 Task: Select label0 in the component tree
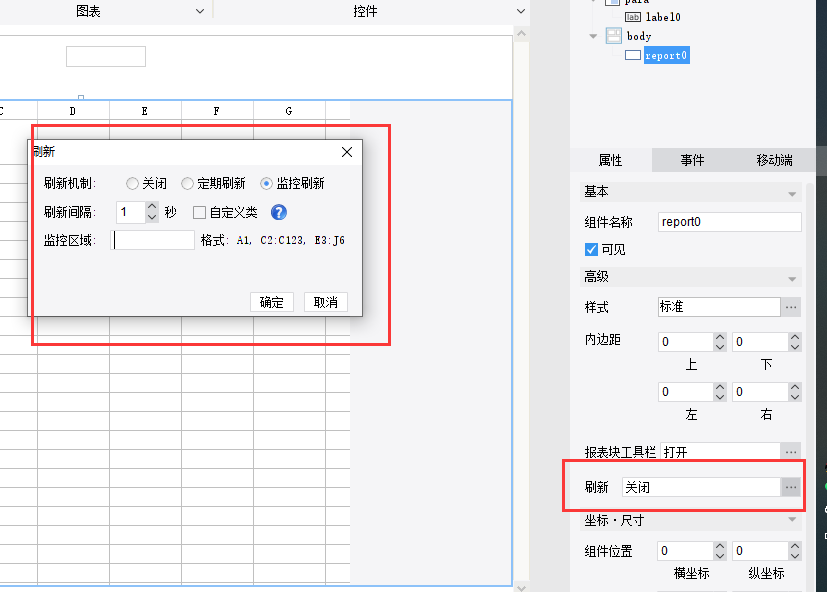pyautogui.click(x=663, y=17)
